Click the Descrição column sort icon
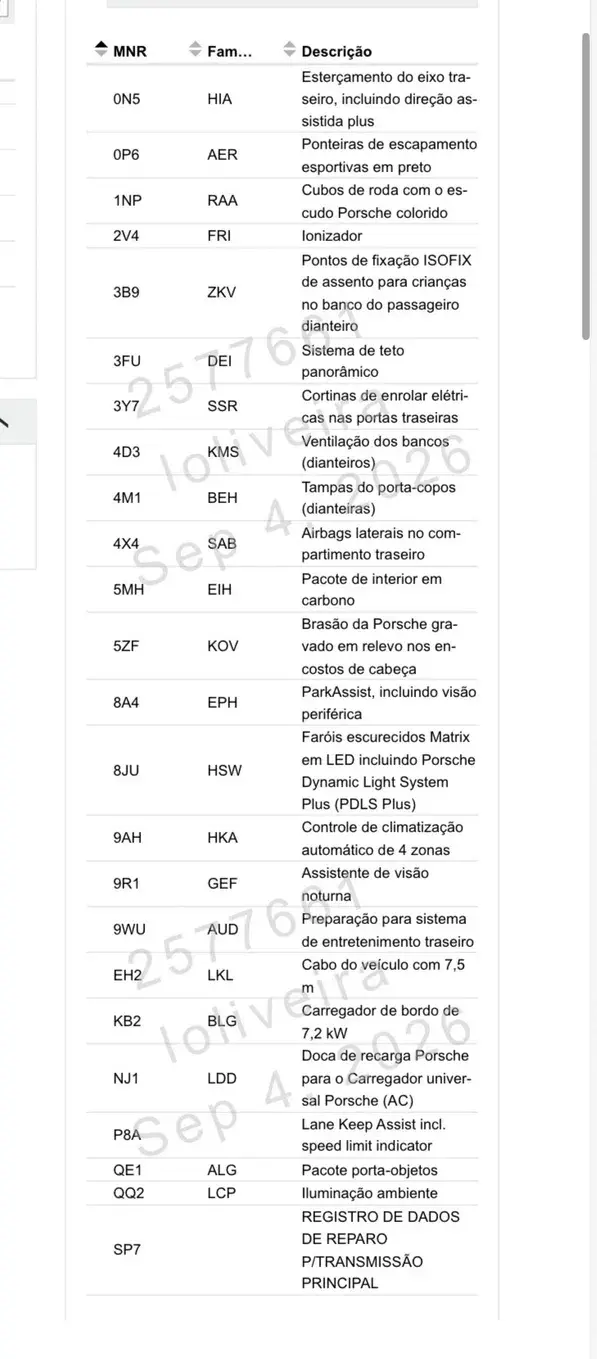The image size is (597, 1359). (x=290, y=48)
